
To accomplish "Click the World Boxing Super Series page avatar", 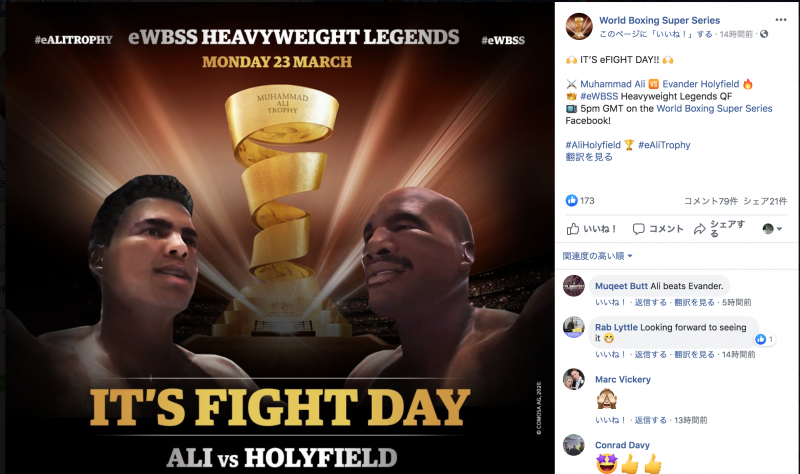I will [x=579, y=26].
